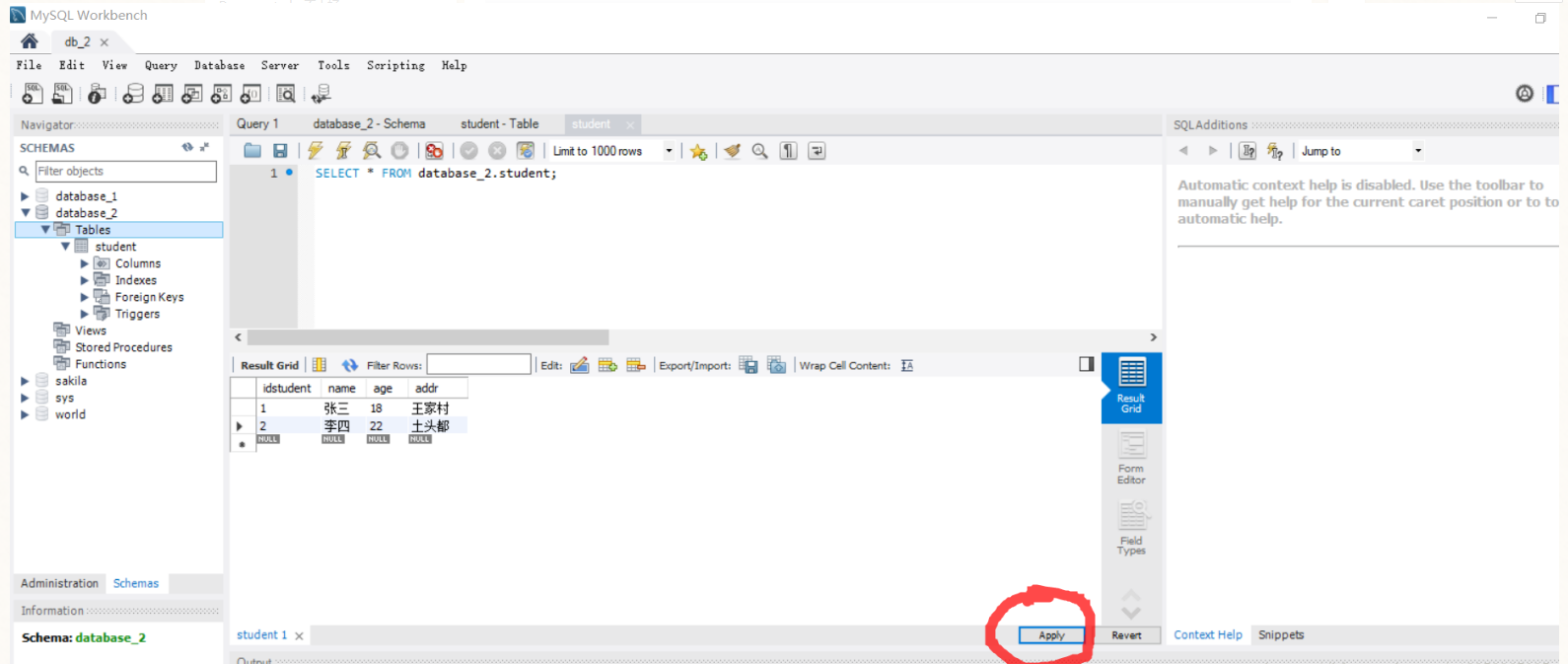This screenshot has width=1568, height=664.
Task: Toggle invisible characters pilcrow icon
Action: click(788, 151)
